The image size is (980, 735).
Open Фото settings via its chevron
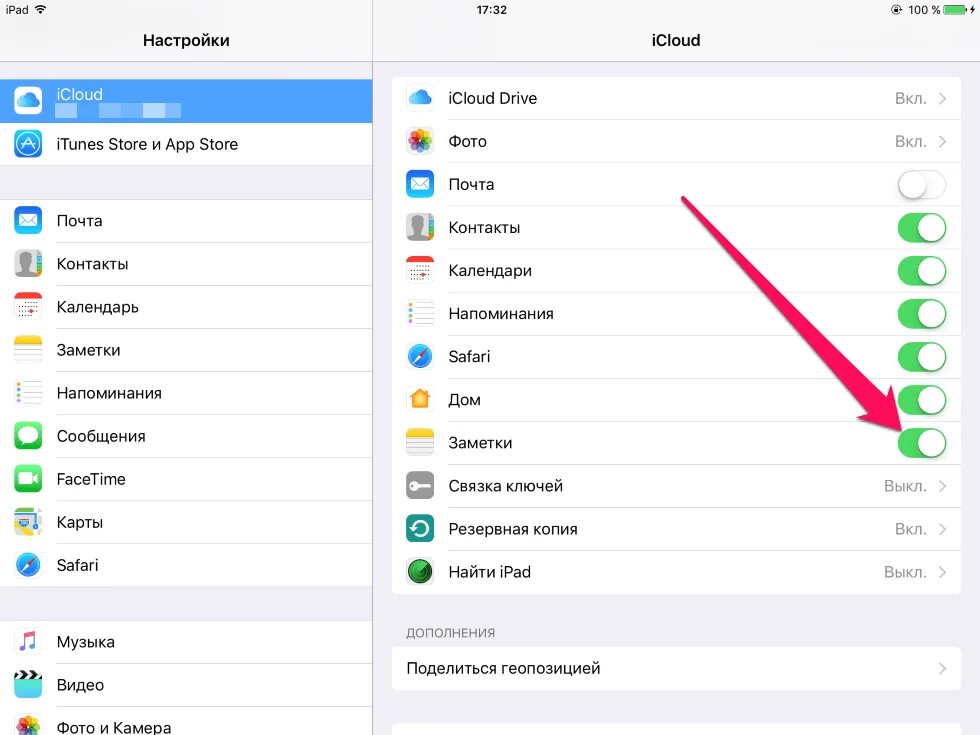942,142
